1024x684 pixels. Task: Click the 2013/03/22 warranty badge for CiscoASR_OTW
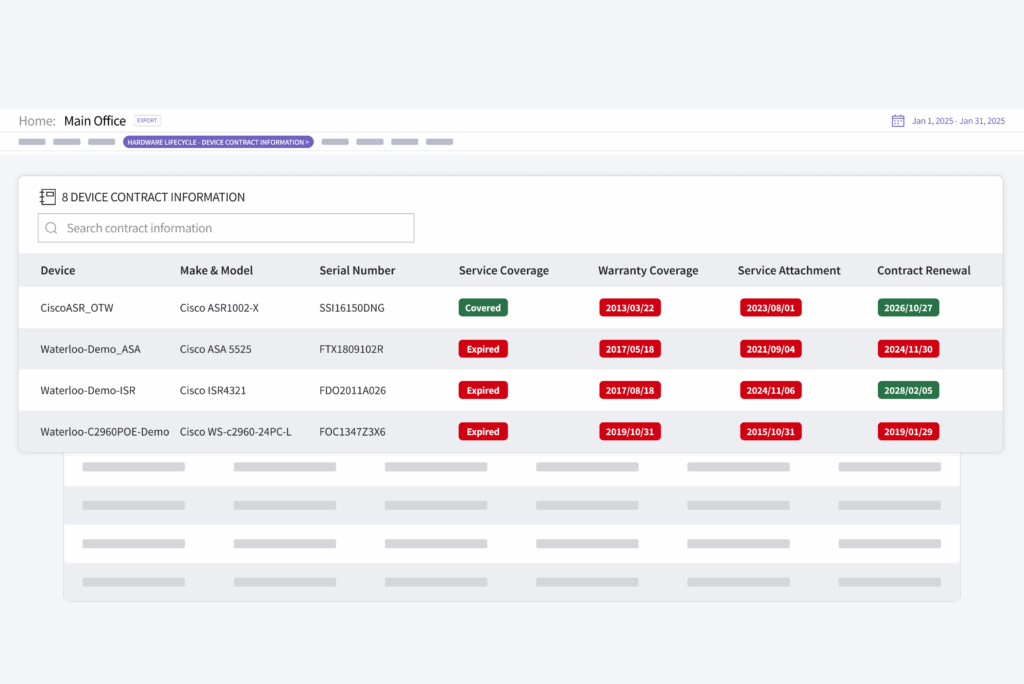tap(630, 307)
